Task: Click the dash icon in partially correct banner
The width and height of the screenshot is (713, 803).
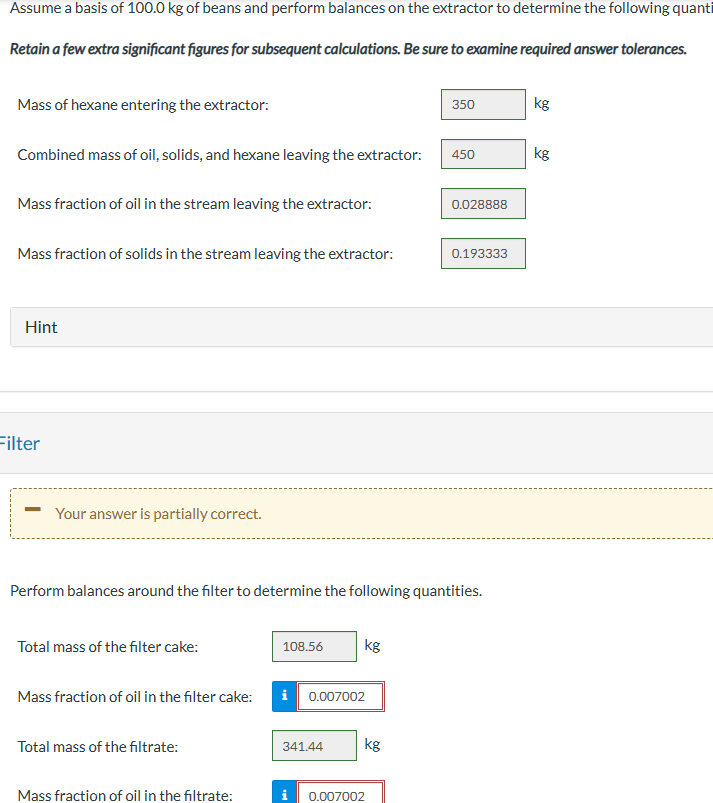Action: pyautogui.click(x=33, y=509)
